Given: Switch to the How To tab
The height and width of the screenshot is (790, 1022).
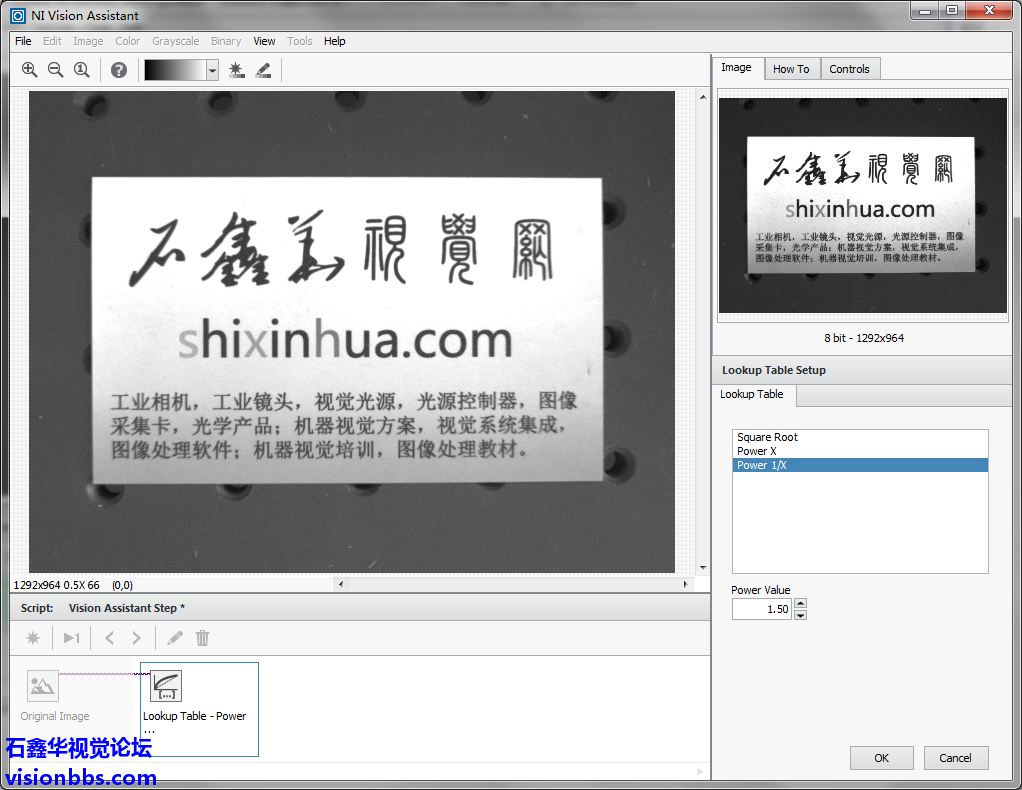Looking at the screenshot, I should [791, 69].
